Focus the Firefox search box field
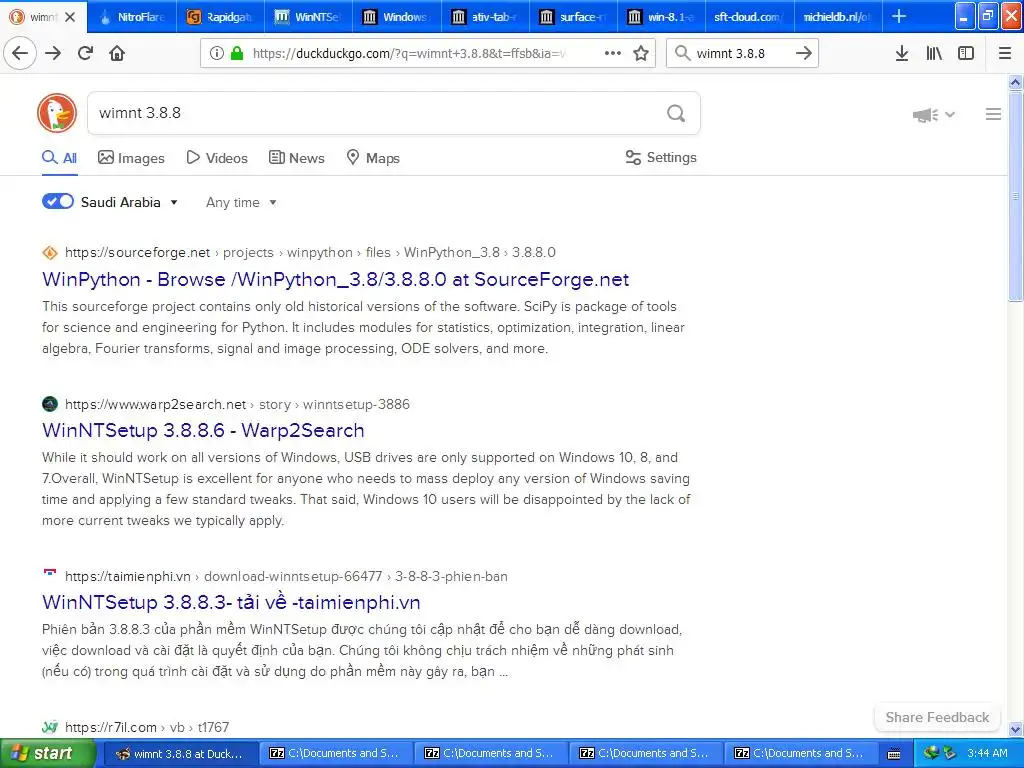 [x=743, y=53]
